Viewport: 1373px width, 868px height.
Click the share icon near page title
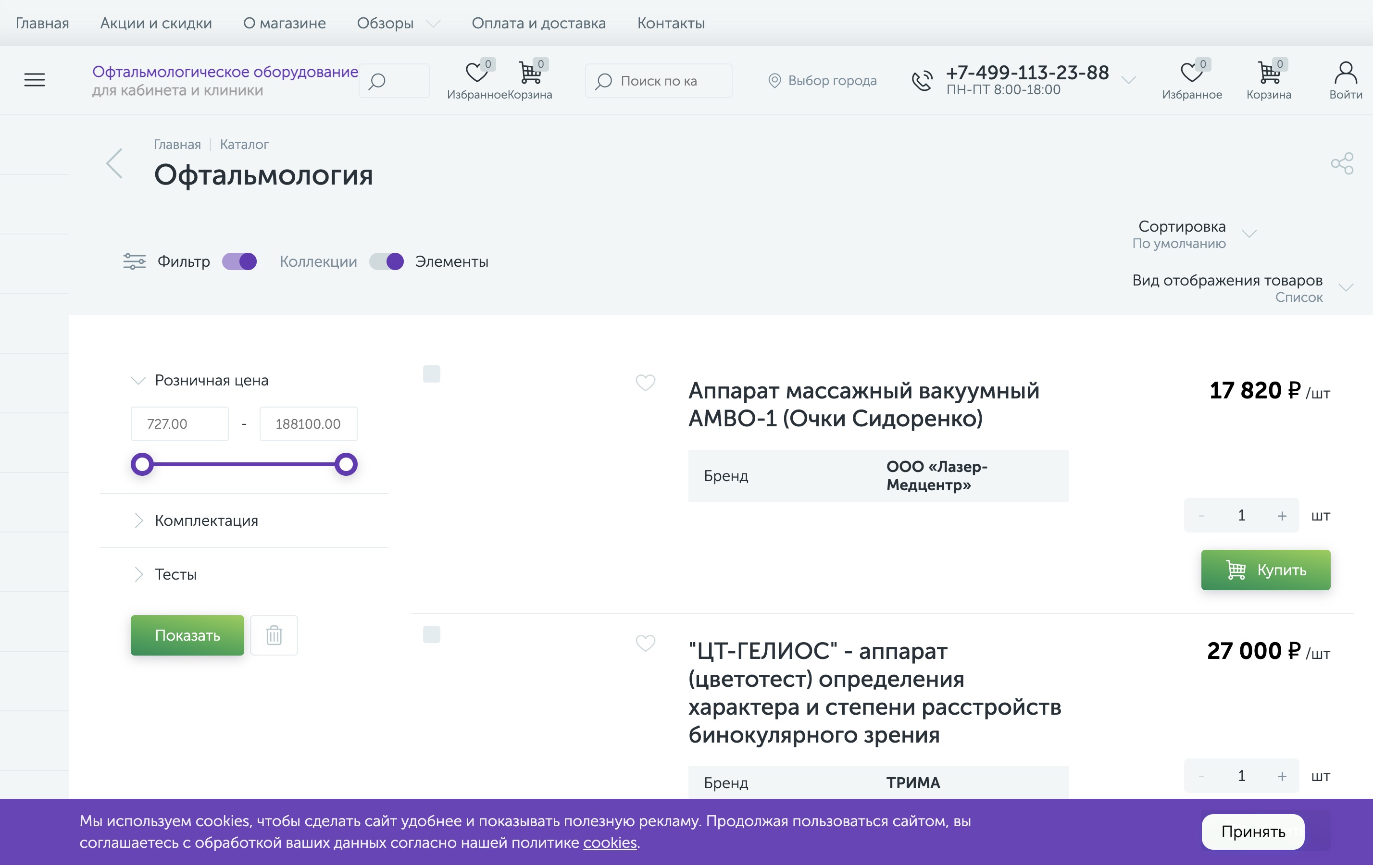1342,163
